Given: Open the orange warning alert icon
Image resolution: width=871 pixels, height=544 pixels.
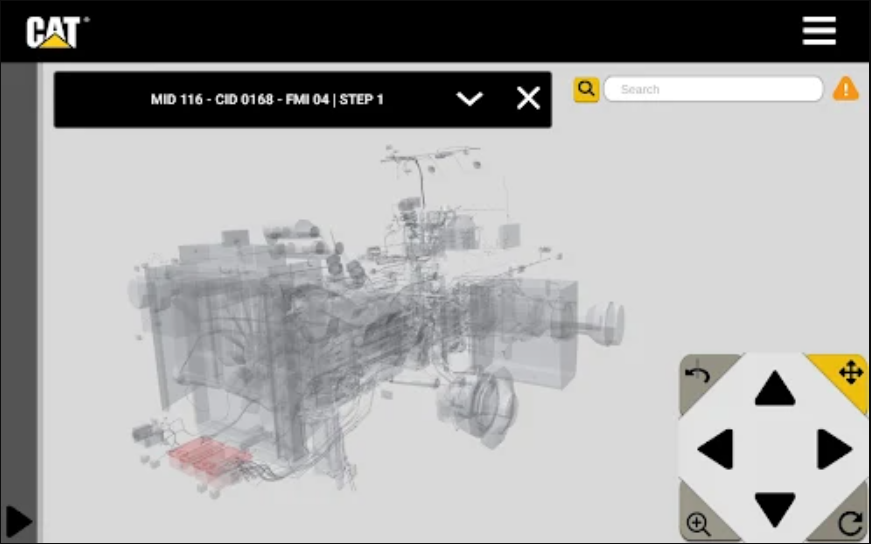Looking at the screenshot, I should [846, 89].
